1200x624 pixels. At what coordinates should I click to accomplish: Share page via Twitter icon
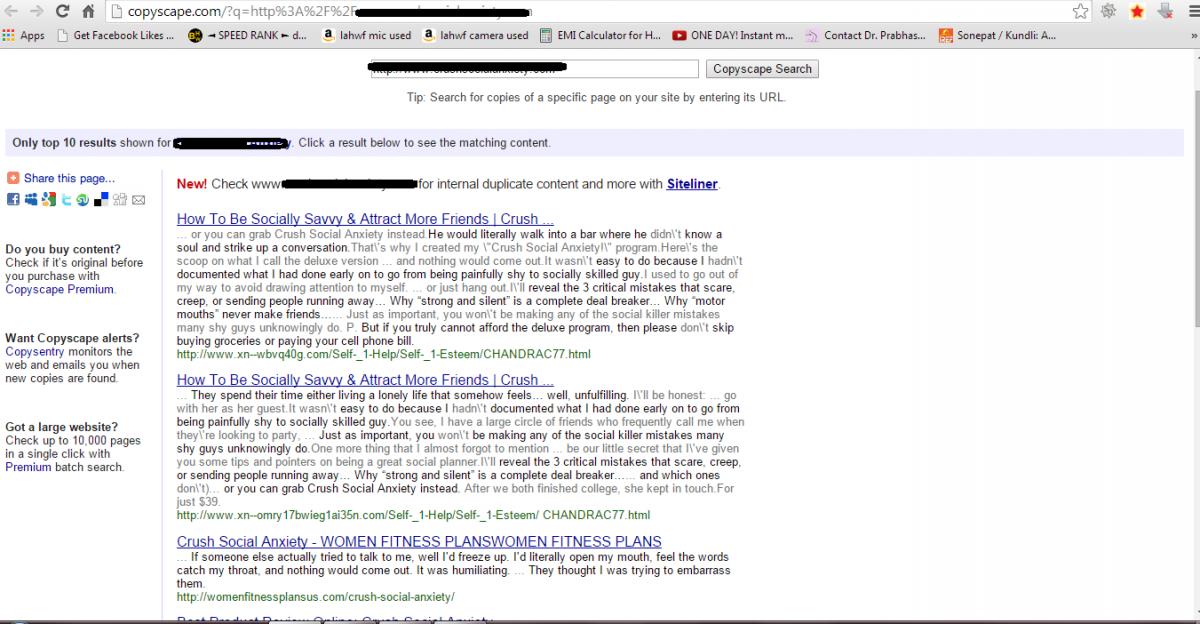[x=67, y=199]
